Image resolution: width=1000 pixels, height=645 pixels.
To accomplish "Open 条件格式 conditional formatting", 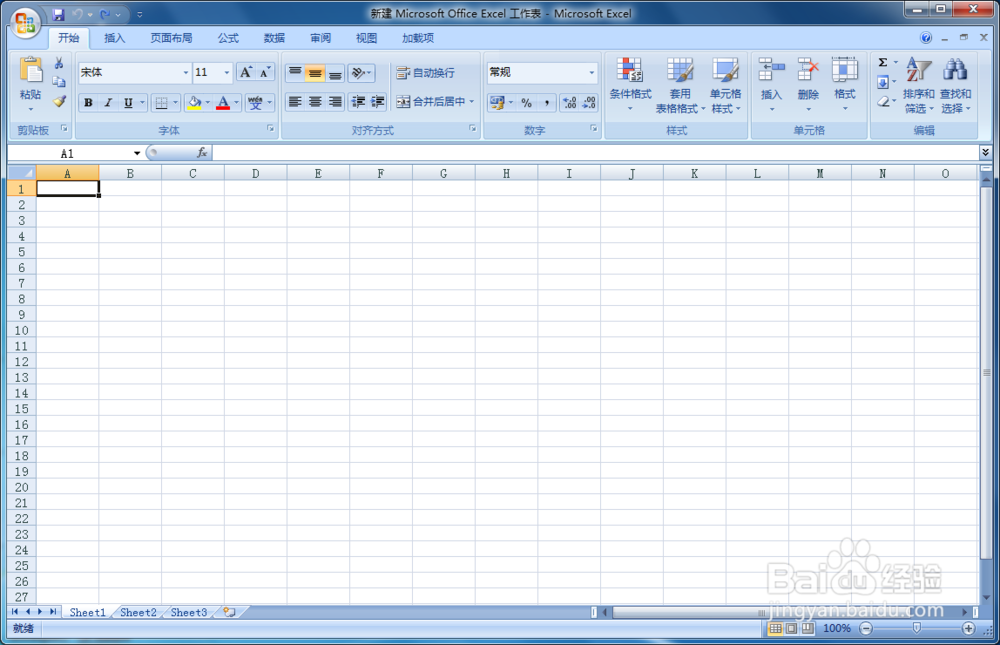I will tap(630, 84).
